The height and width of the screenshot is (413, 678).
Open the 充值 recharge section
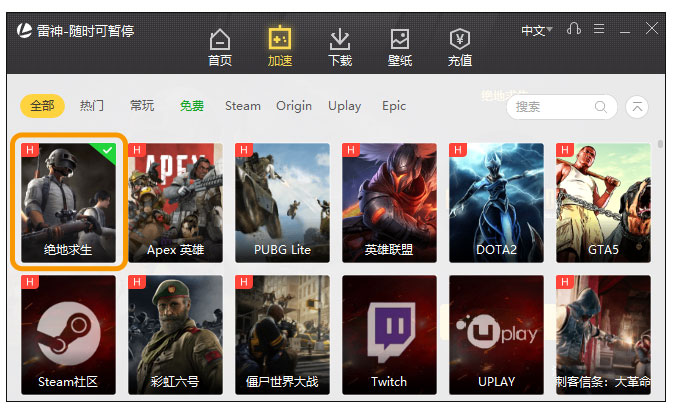(x=460, y=47)
